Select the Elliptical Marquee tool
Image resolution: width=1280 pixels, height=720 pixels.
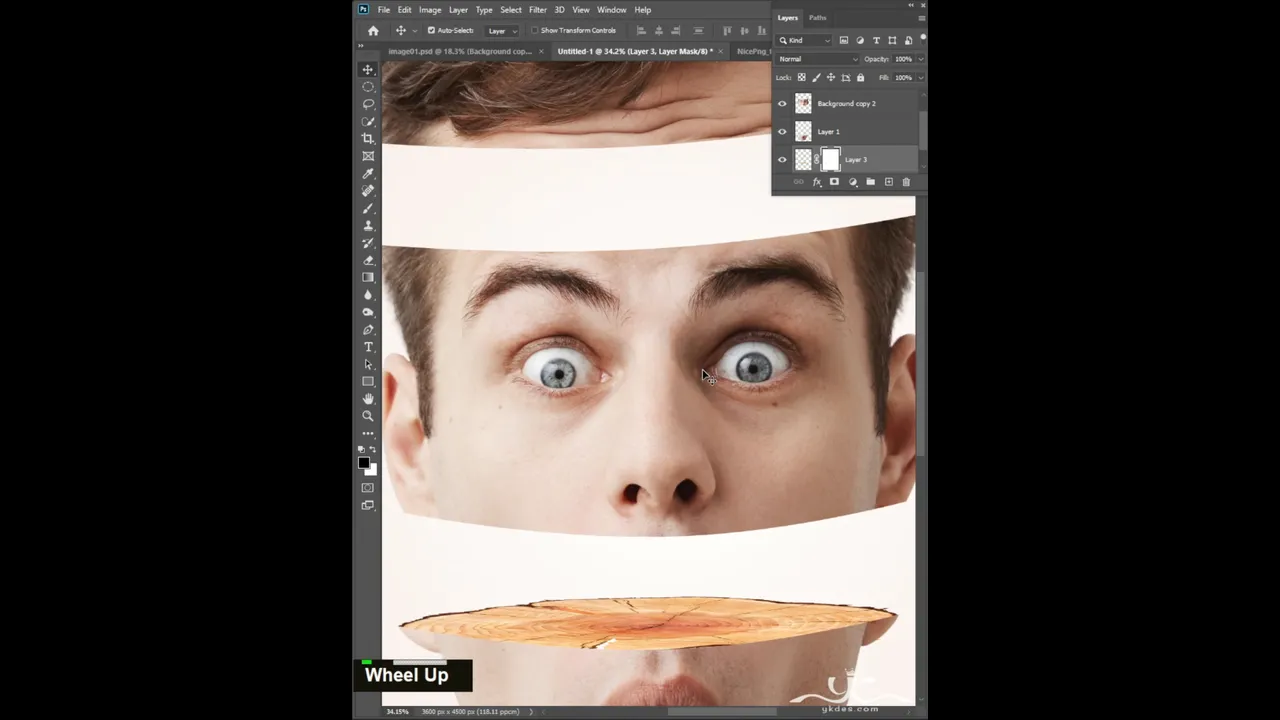point(368,87)
